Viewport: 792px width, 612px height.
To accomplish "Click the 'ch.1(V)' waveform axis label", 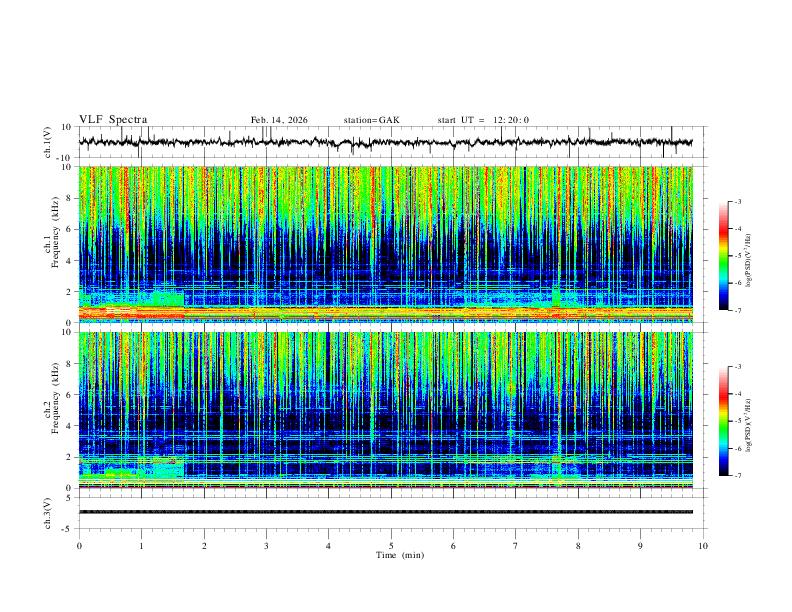I will coord(48,142).
